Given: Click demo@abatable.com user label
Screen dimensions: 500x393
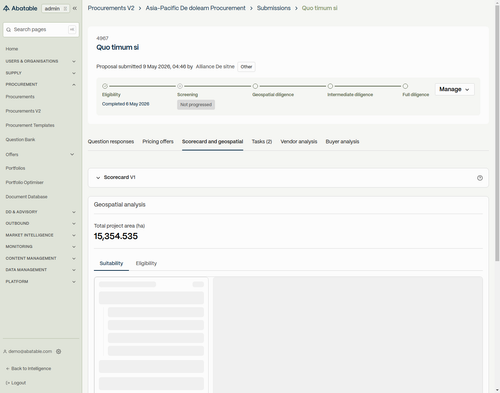Looking at the screenshot, I should (x=30, y=351).
